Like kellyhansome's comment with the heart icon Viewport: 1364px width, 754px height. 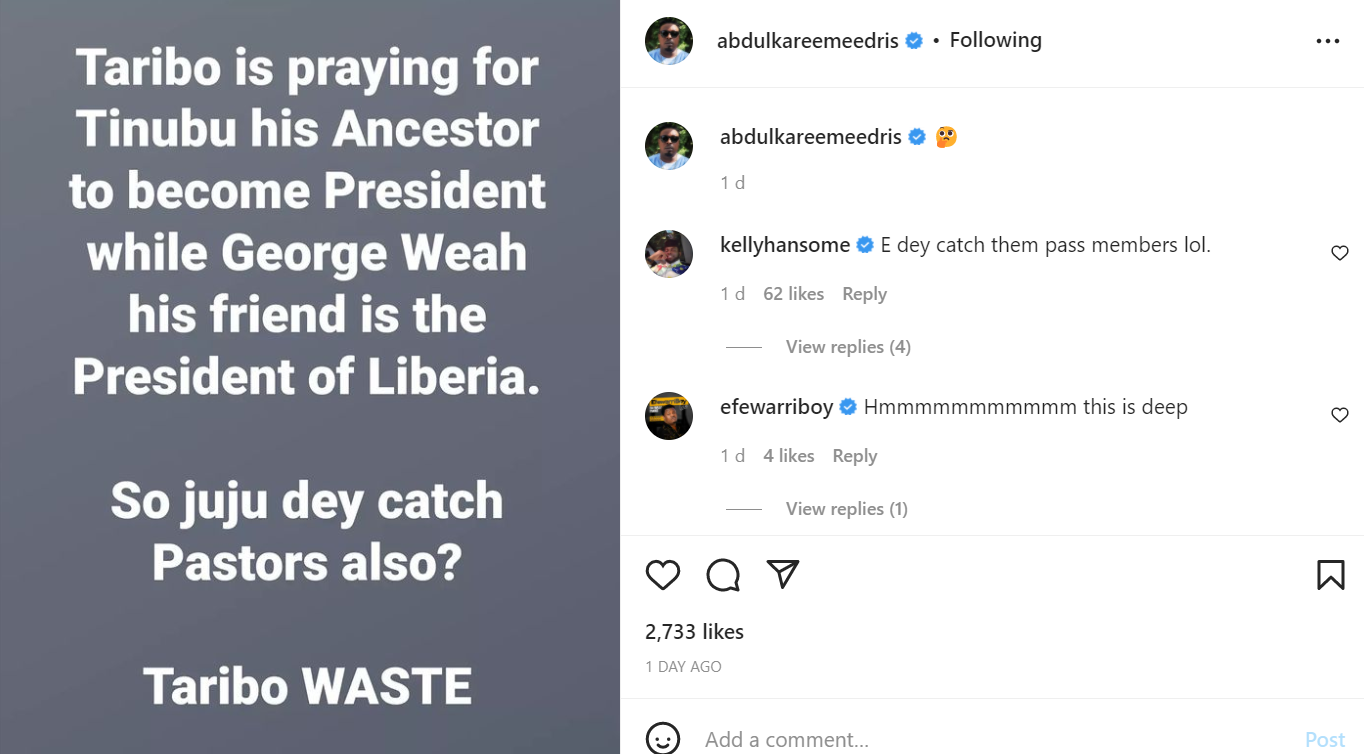(x=1339, y=253)
